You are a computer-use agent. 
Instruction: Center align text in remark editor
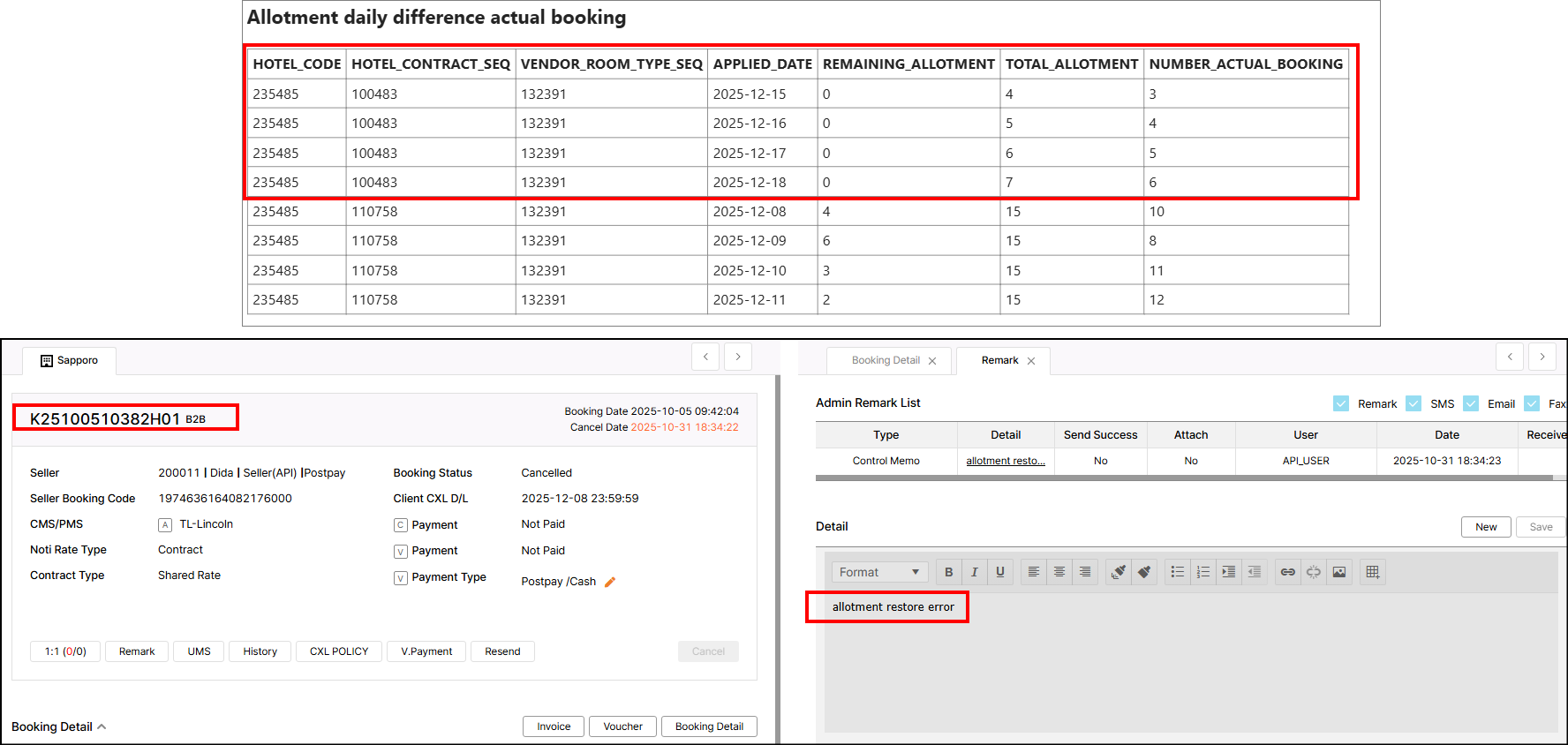click(x=1059, y=572)
